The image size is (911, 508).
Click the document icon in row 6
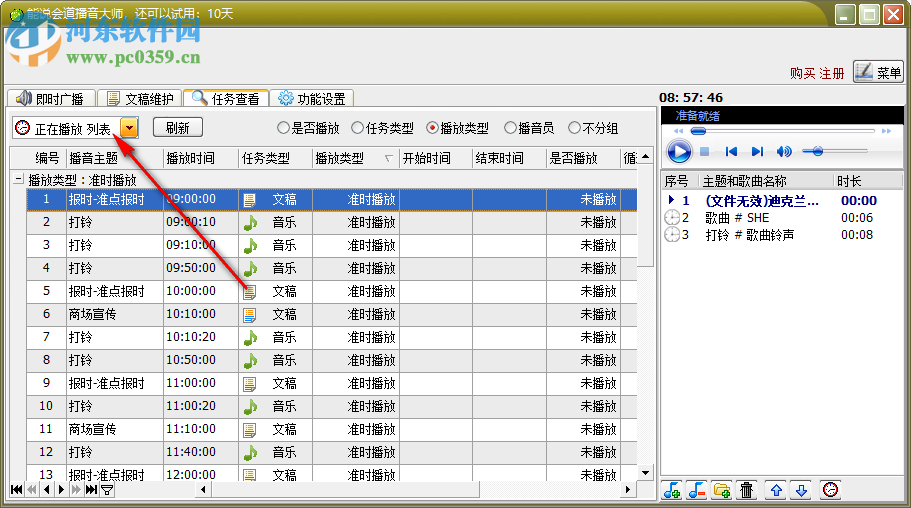click(250, 315)
